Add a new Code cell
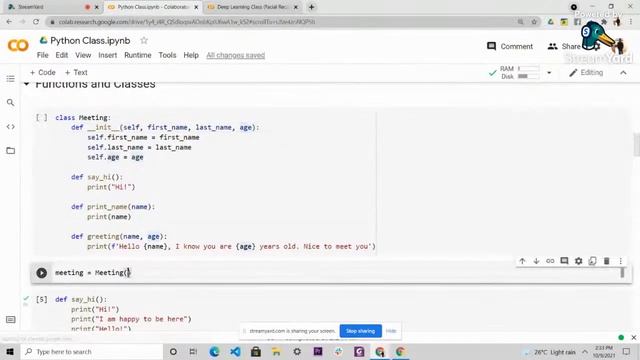The image size is (640, 360). 42,72
